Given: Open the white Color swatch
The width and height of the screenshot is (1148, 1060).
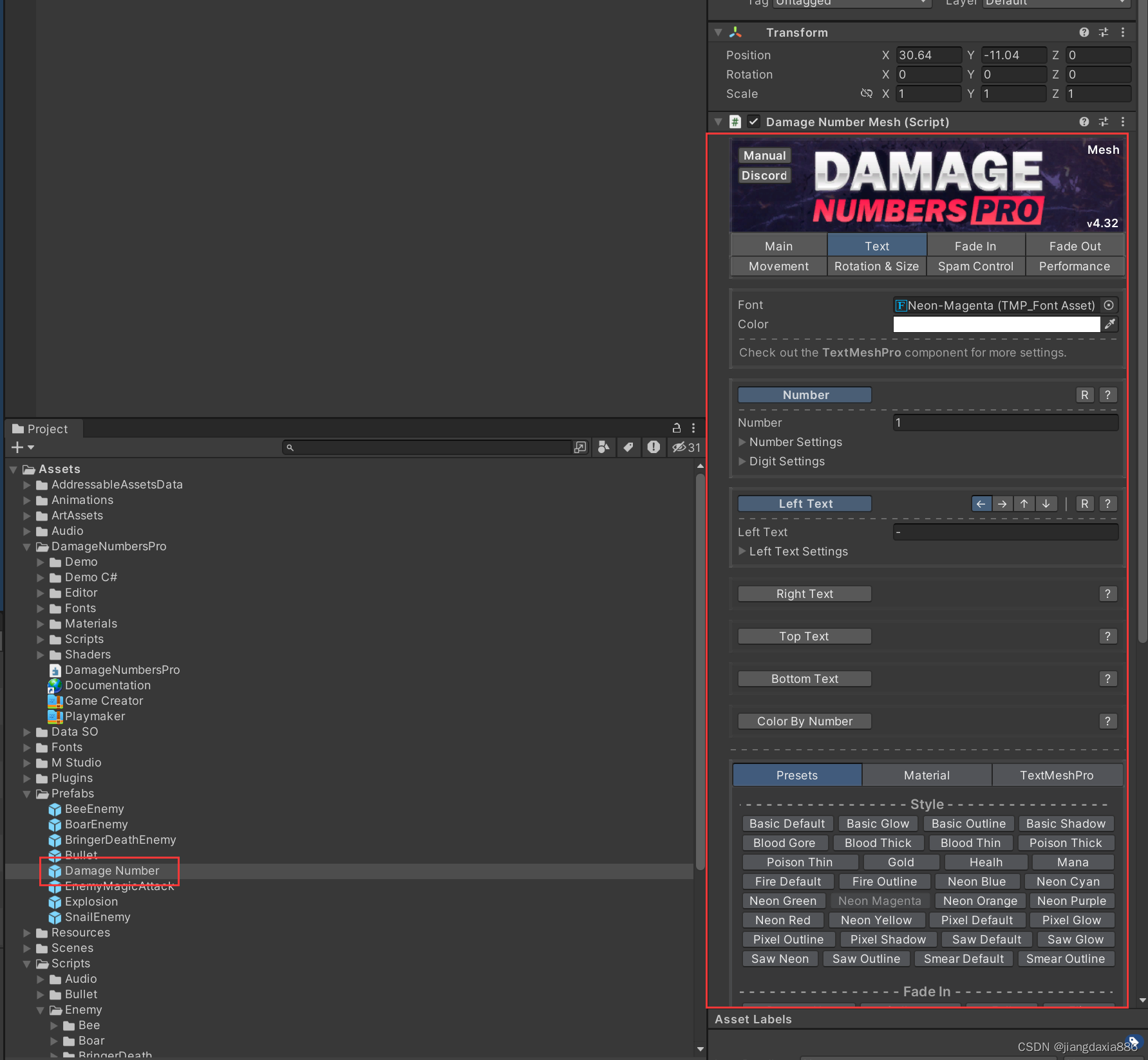Looking at the screenshot, I should [997, 324].
